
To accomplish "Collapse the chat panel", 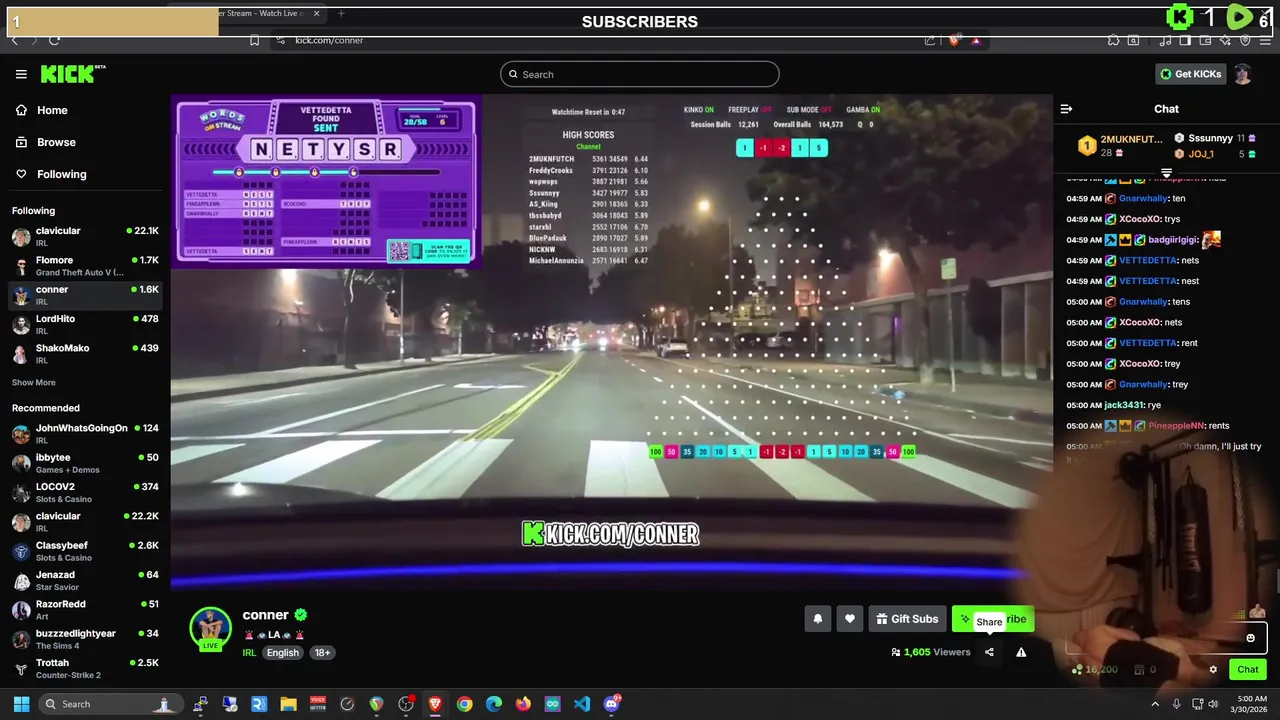I will [1066, 109].
